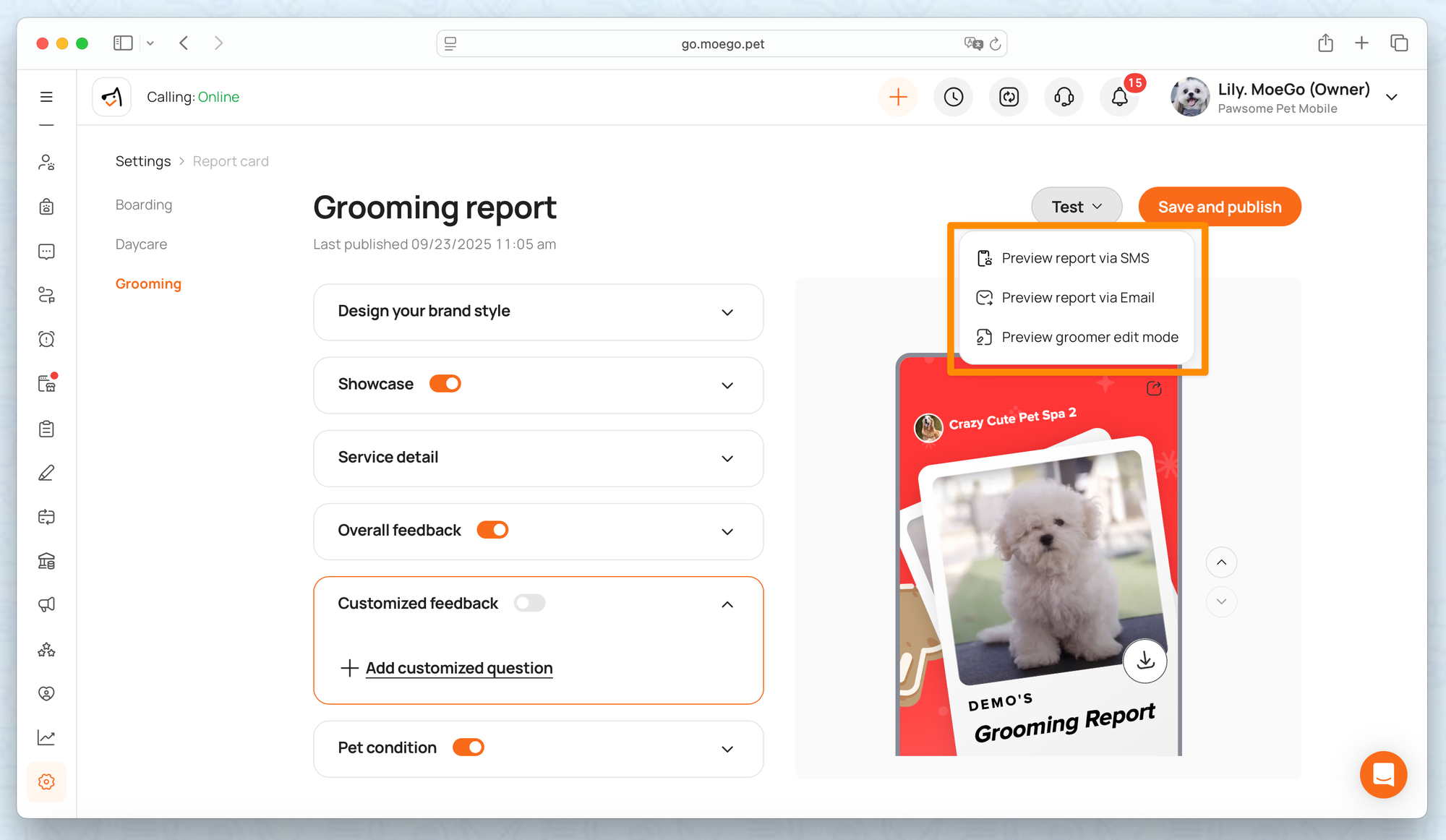This screenshot has height=840, width=1446.
Task: Open the settings gear in sidebar
Action: coord(46,781)
